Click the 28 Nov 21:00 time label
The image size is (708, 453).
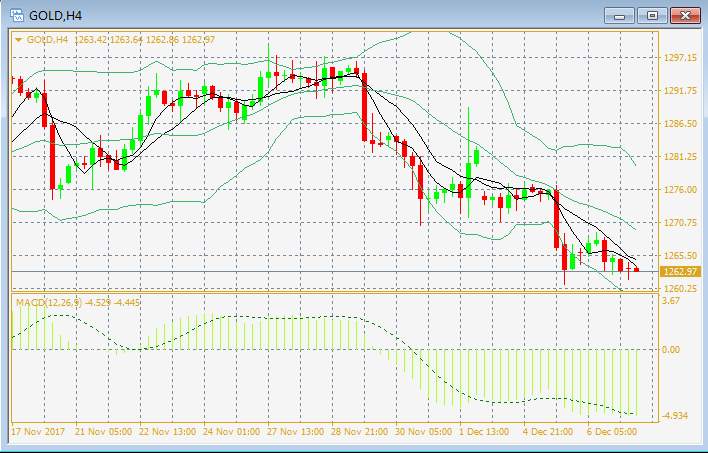coord(359,432)
